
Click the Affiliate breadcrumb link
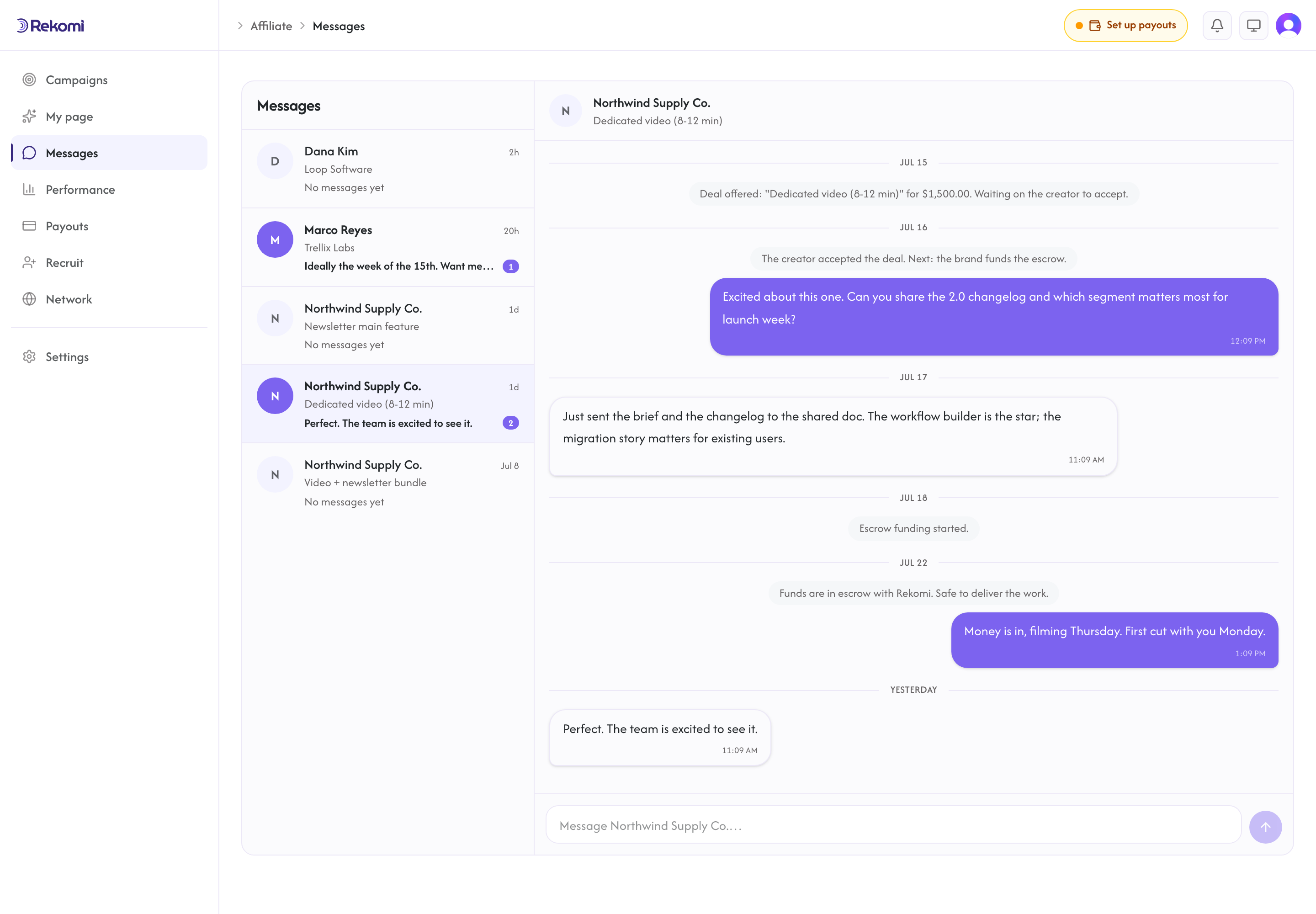(x=271, y=26)
